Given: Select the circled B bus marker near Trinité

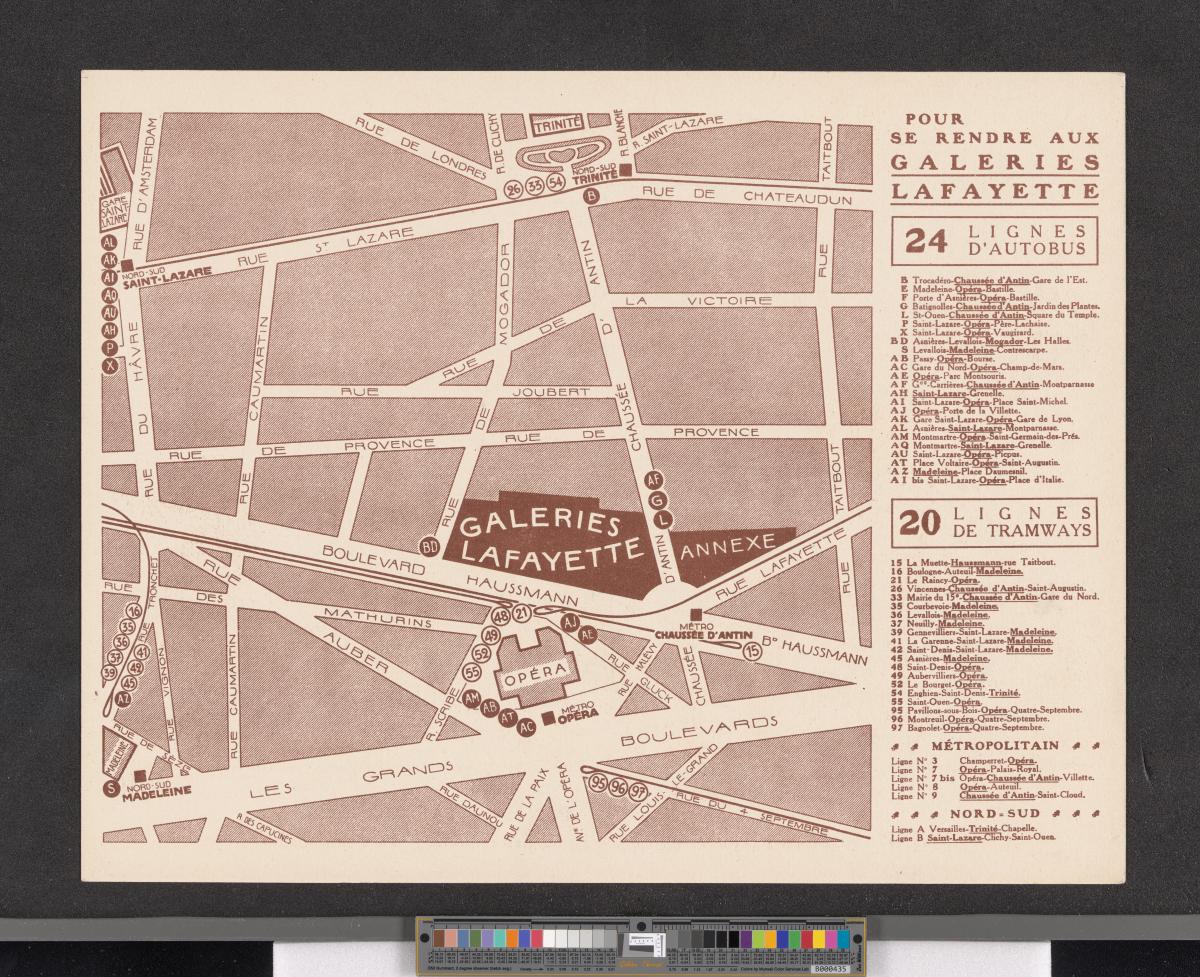Looking at the screenshot, I should tap(591, 196).
